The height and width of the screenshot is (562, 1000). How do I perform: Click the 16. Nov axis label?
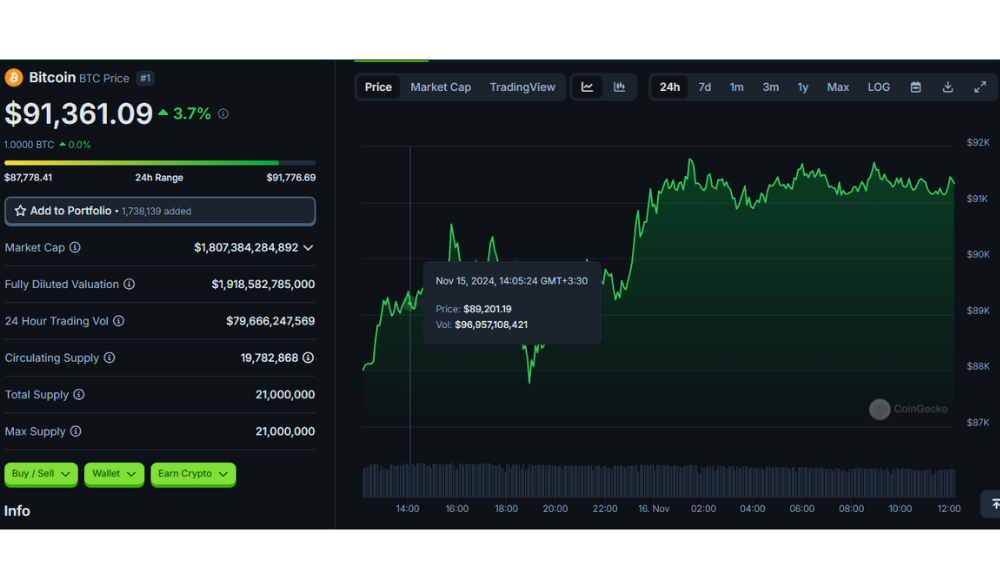[654, 508]
